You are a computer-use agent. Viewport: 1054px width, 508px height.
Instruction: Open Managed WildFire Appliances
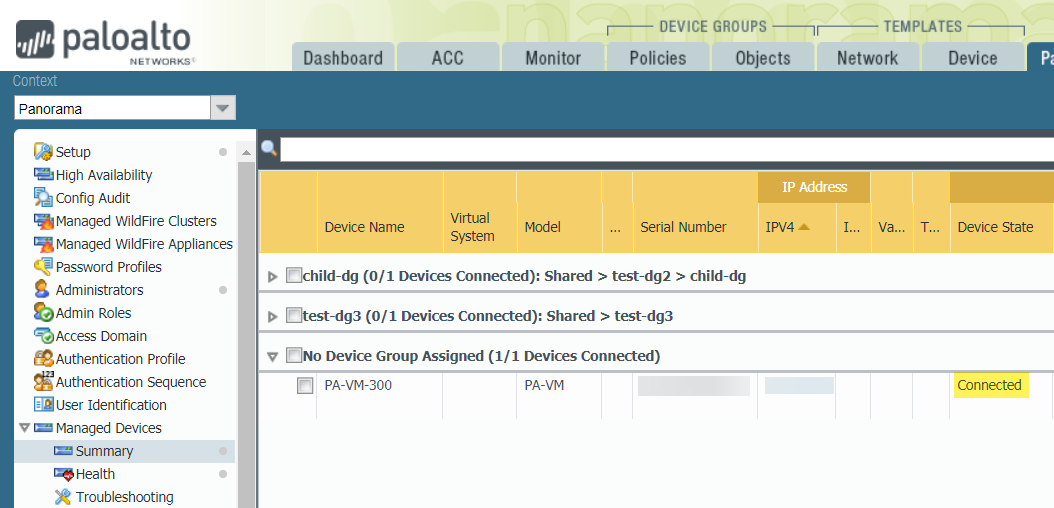click(x=145, y=244)
